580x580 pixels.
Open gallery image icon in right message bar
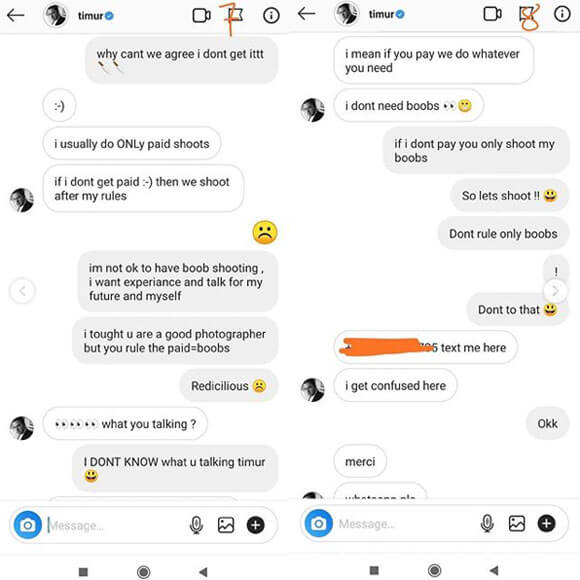coord(517,523)
